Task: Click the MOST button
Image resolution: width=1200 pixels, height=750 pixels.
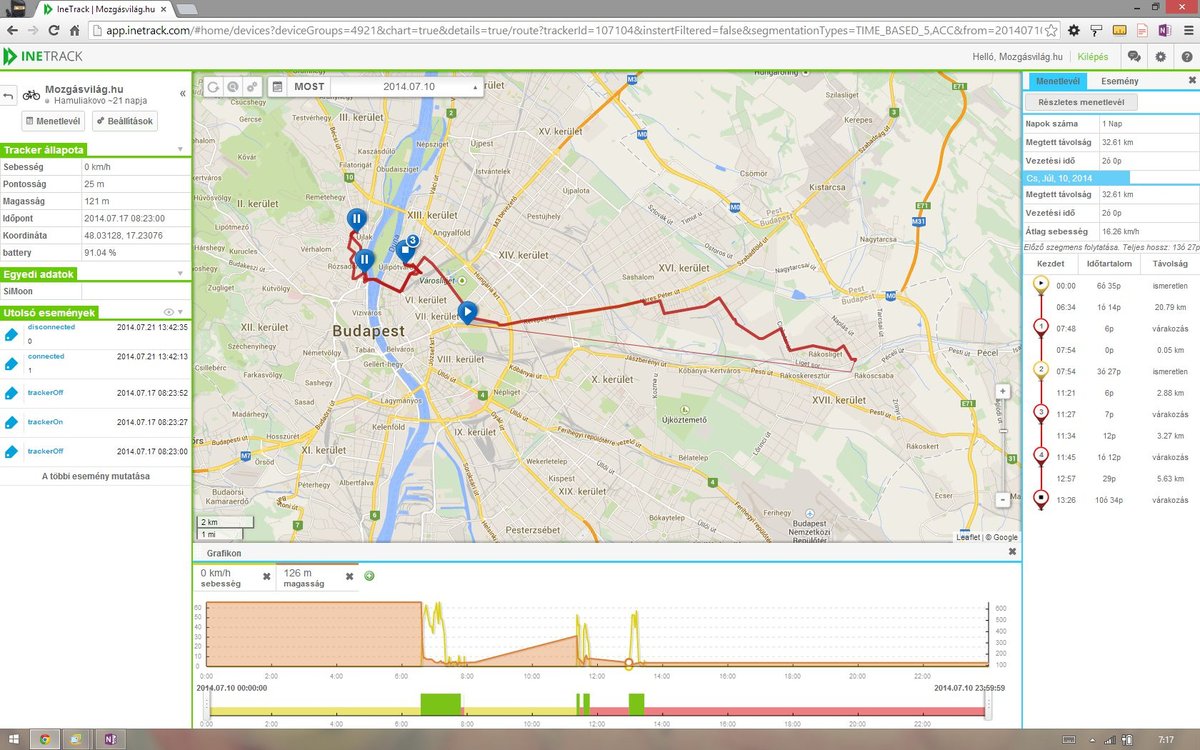Action: point(309,87)
